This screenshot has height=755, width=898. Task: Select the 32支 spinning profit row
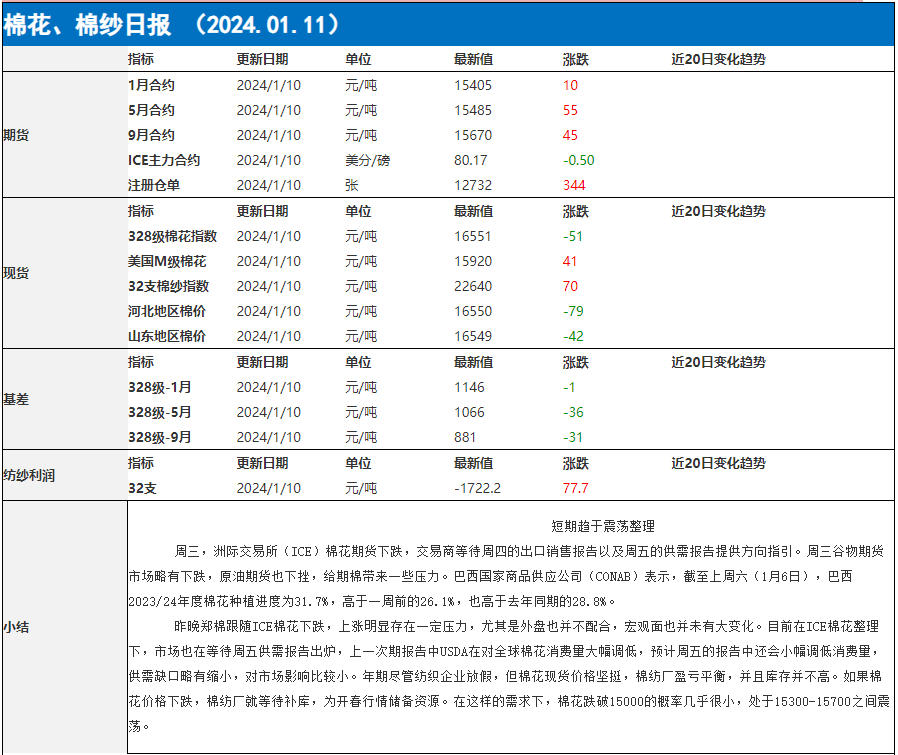[x=142, y=489]
